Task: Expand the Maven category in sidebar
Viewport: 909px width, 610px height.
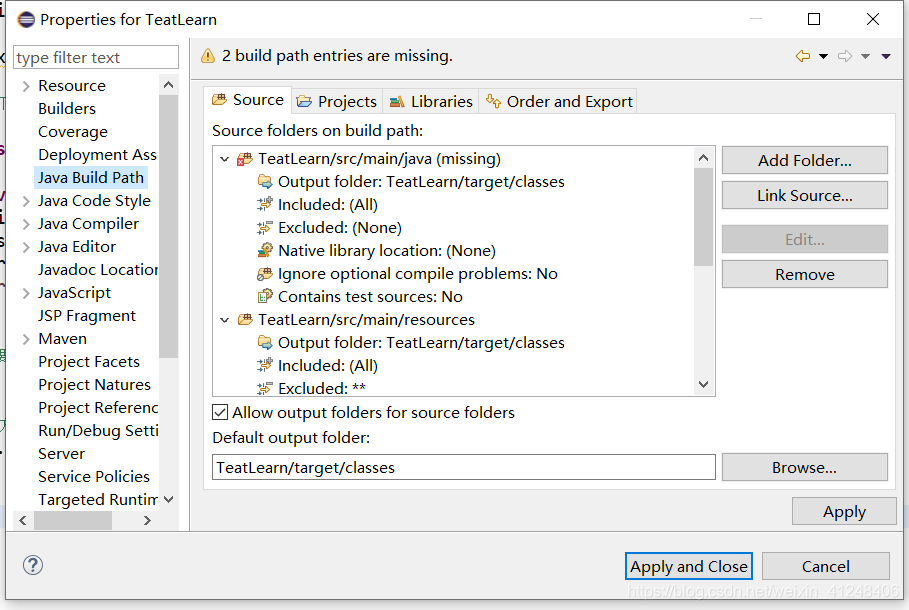Action: tap(26, 339)
